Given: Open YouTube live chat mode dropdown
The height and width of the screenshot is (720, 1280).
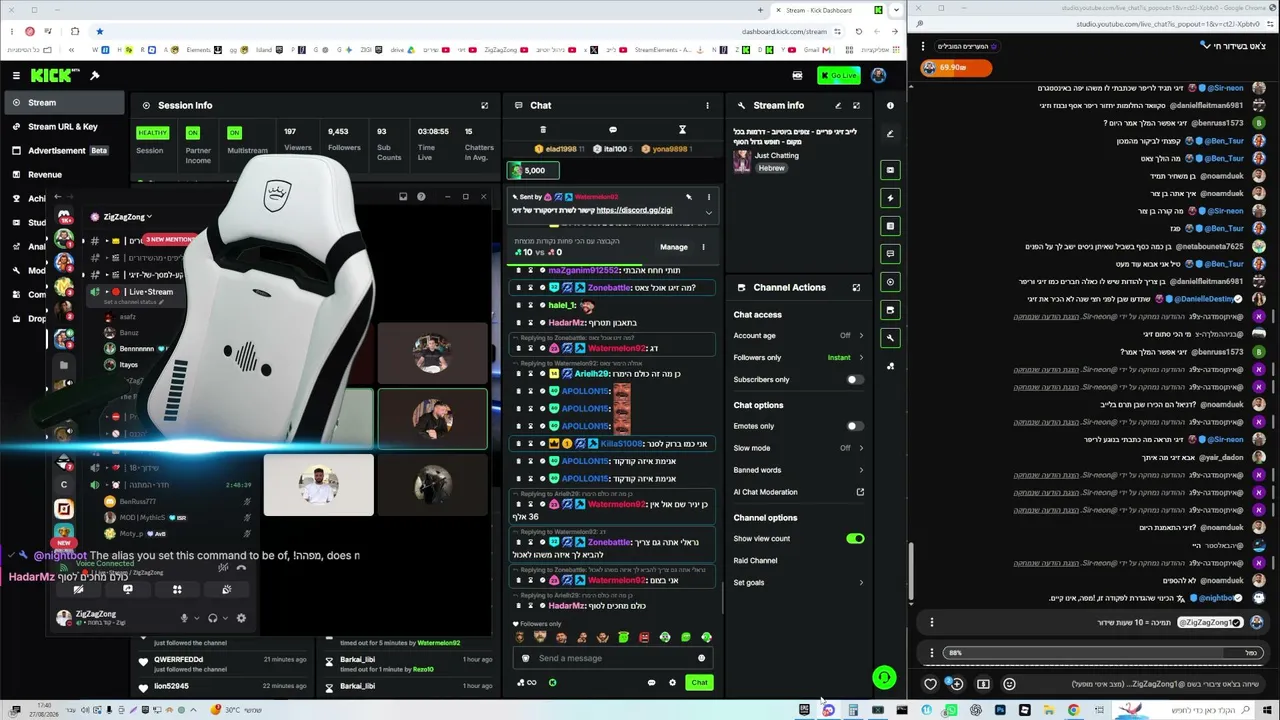Looking at the screenshot, I should pyautogui.click(x=1233, y=46).
